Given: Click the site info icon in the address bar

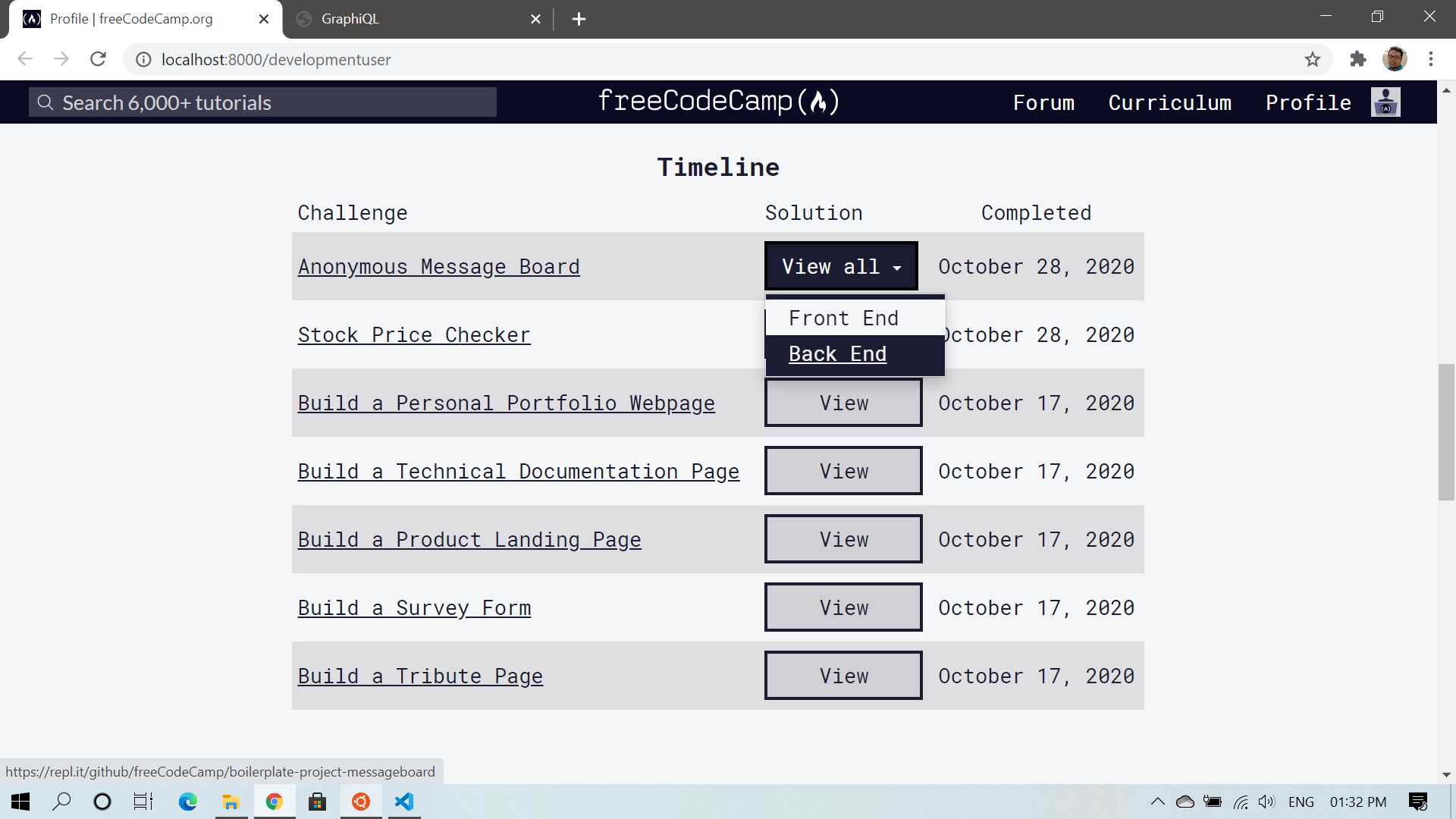Looking at the screenshot, I should click(x=143, y=59).
